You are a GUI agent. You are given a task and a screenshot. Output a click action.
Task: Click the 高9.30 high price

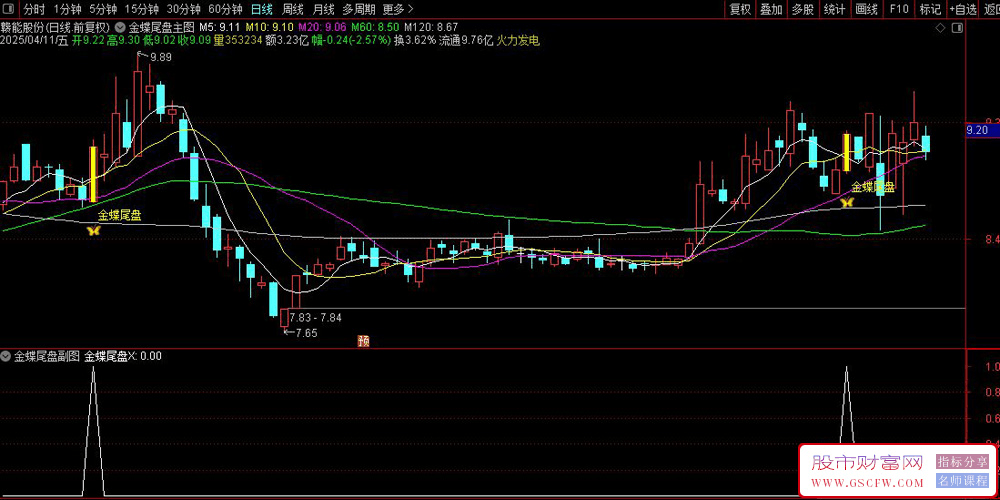[124, 41]
